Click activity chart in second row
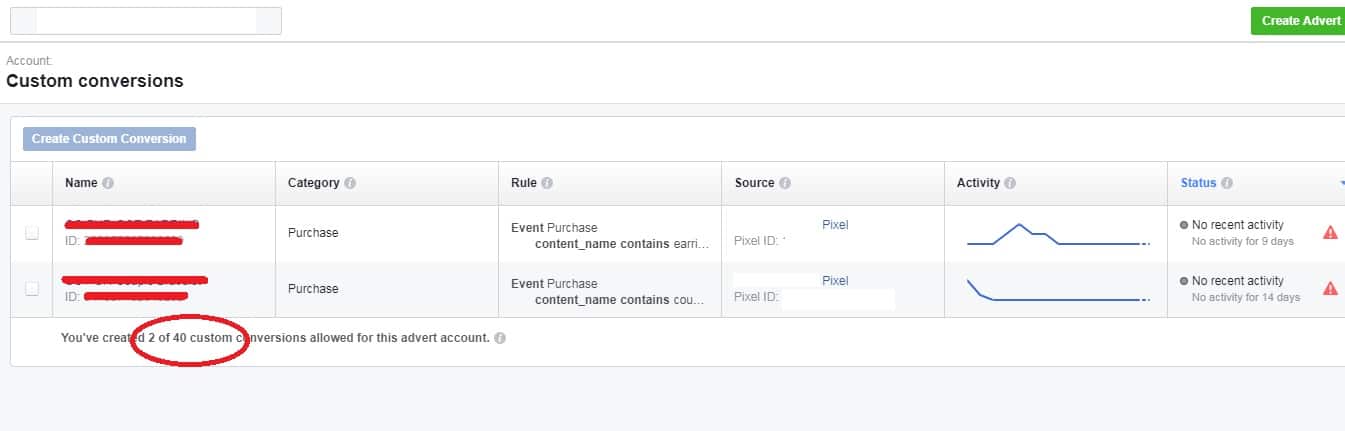This screenshot has height=431, width=1345. (1058, 290)
